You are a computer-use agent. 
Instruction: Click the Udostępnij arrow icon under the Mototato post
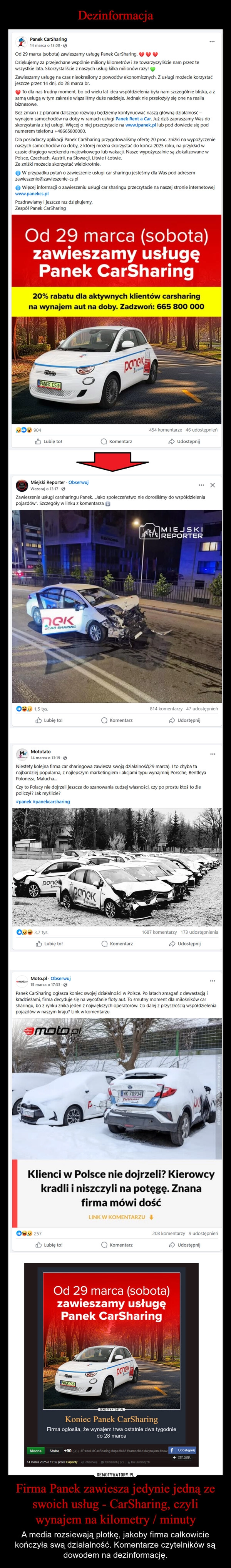[172, 943]
